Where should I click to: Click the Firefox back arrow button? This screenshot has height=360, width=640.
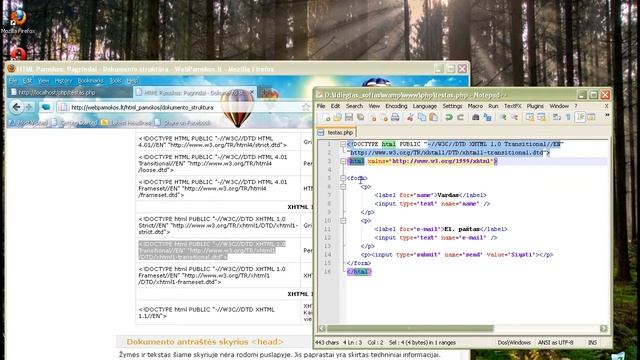pyautogui.click(x=16, y=107)
